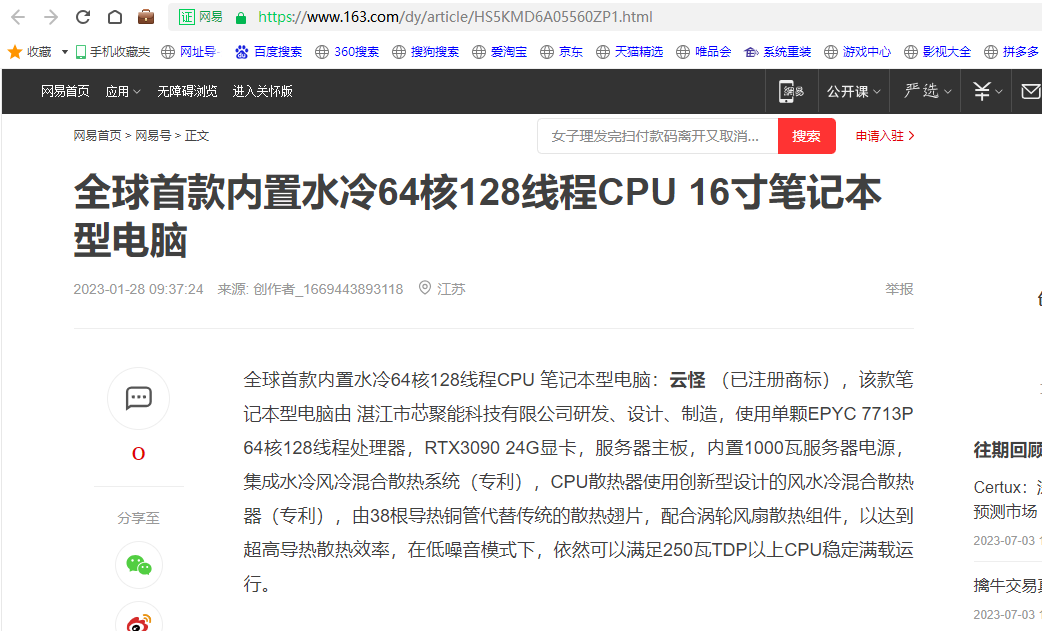Open the ¥ dropdown in header
The image size is (1042, 631).
988,91
